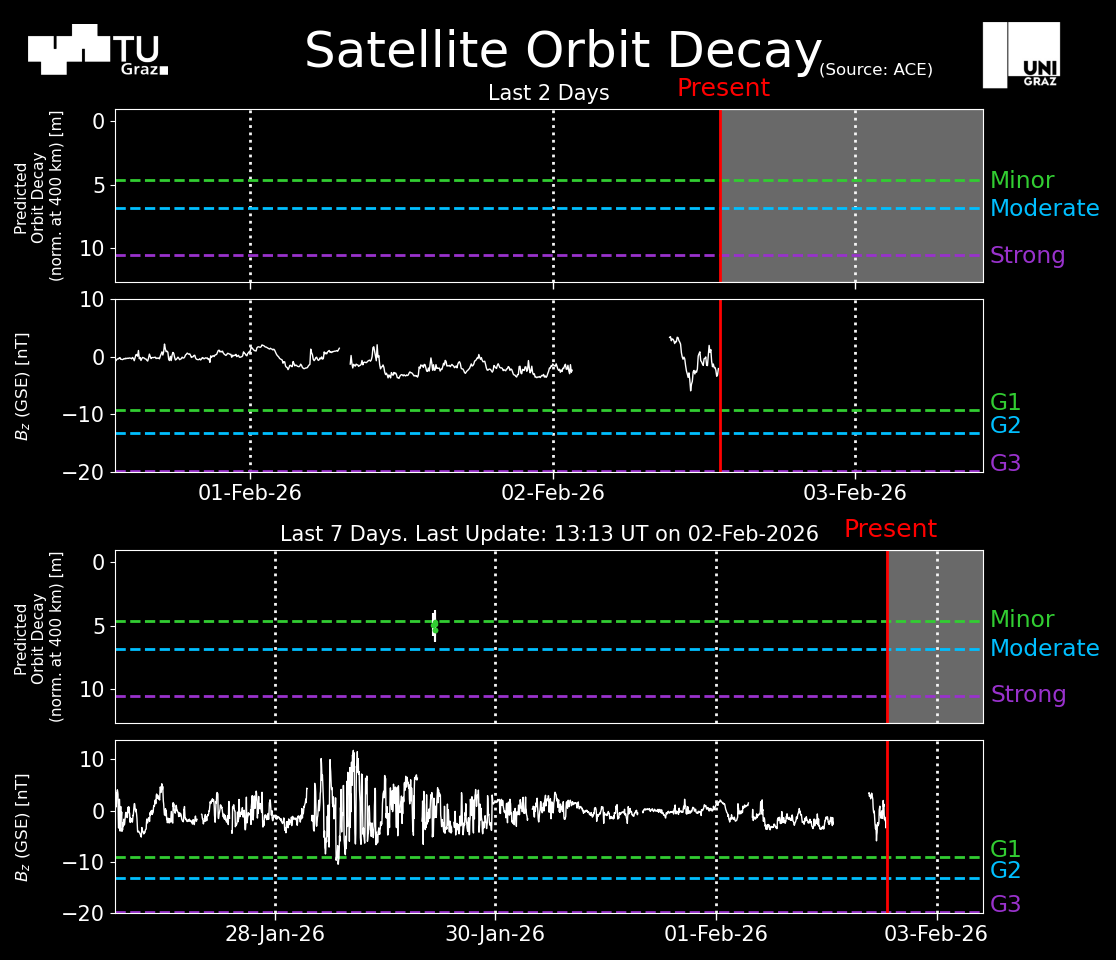
Task: Select the '28-Jan-26' date tick label
Action: (275, 934)
